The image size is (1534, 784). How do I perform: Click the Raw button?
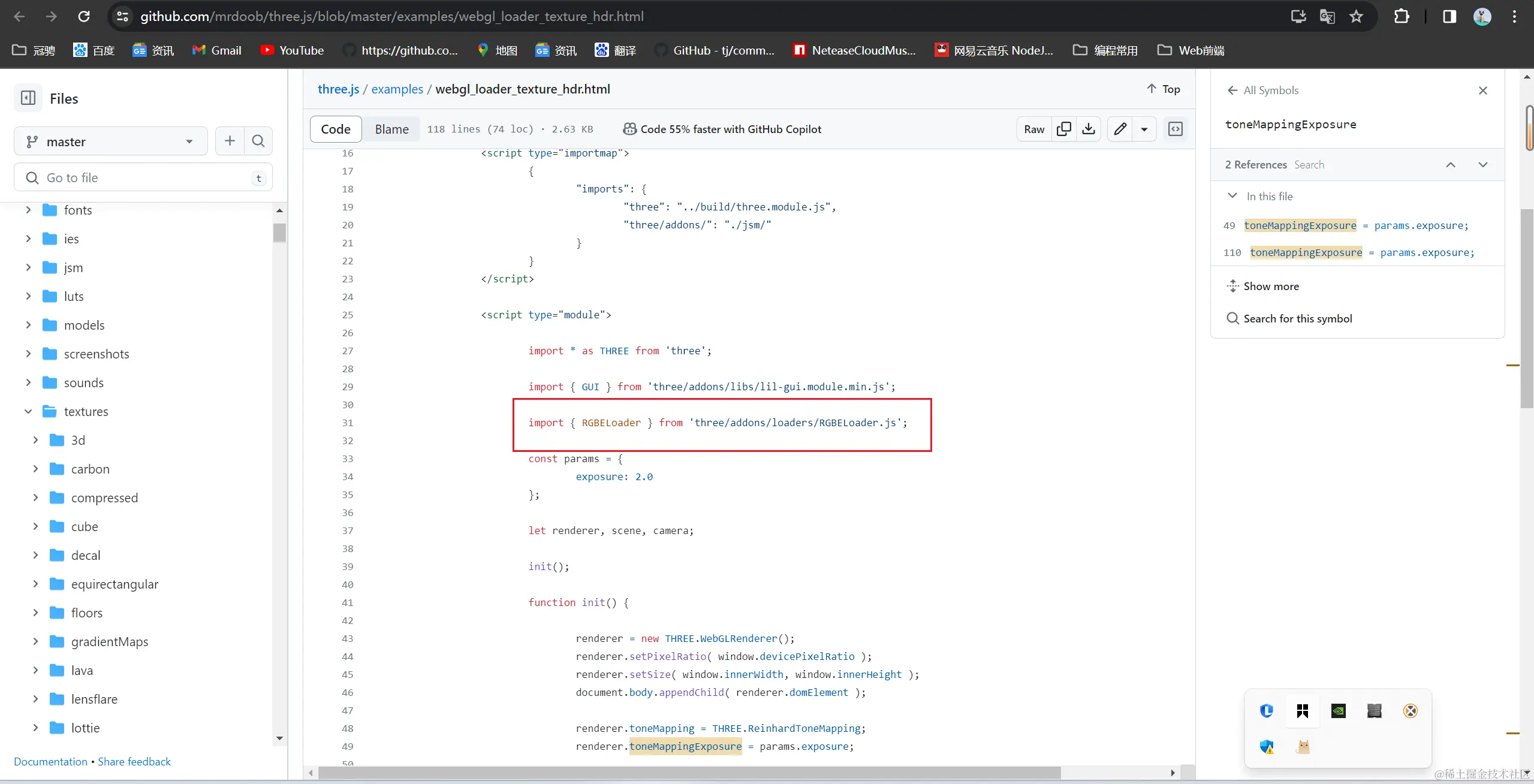[1034, 129]
